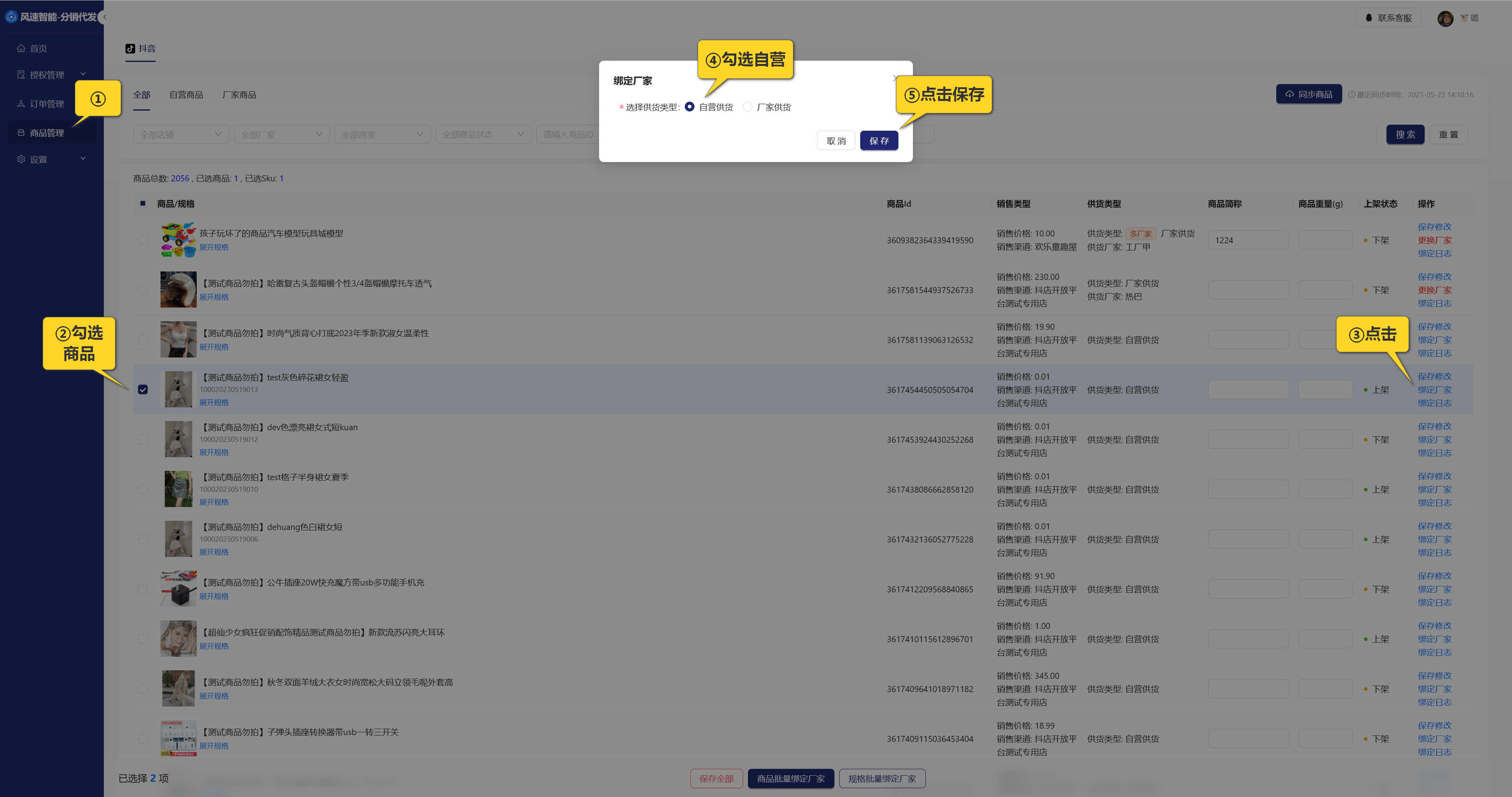Click the helmet product thumbnail
The width and height of the screenshot is (1512, 797).
click(x=178, y=290)
